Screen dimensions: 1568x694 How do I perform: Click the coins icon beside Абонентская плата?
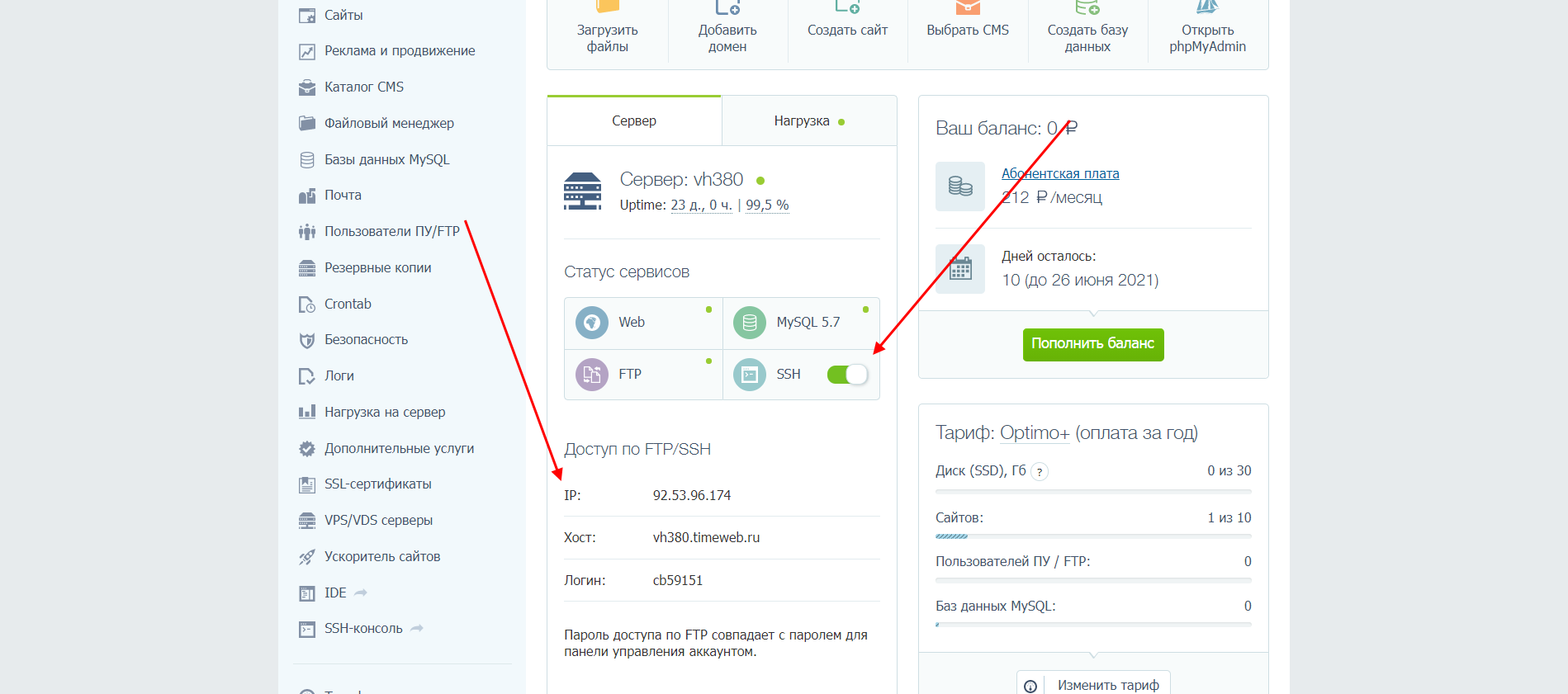click(x=960, y=186)
